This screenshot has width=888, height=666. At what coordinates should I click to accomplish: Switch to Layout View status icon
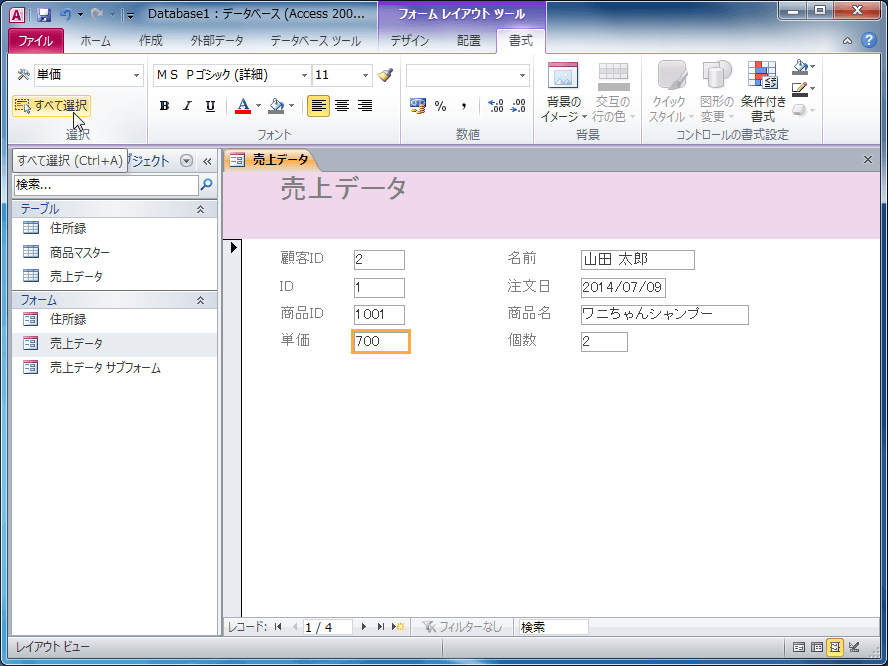[x=834, y=647]
